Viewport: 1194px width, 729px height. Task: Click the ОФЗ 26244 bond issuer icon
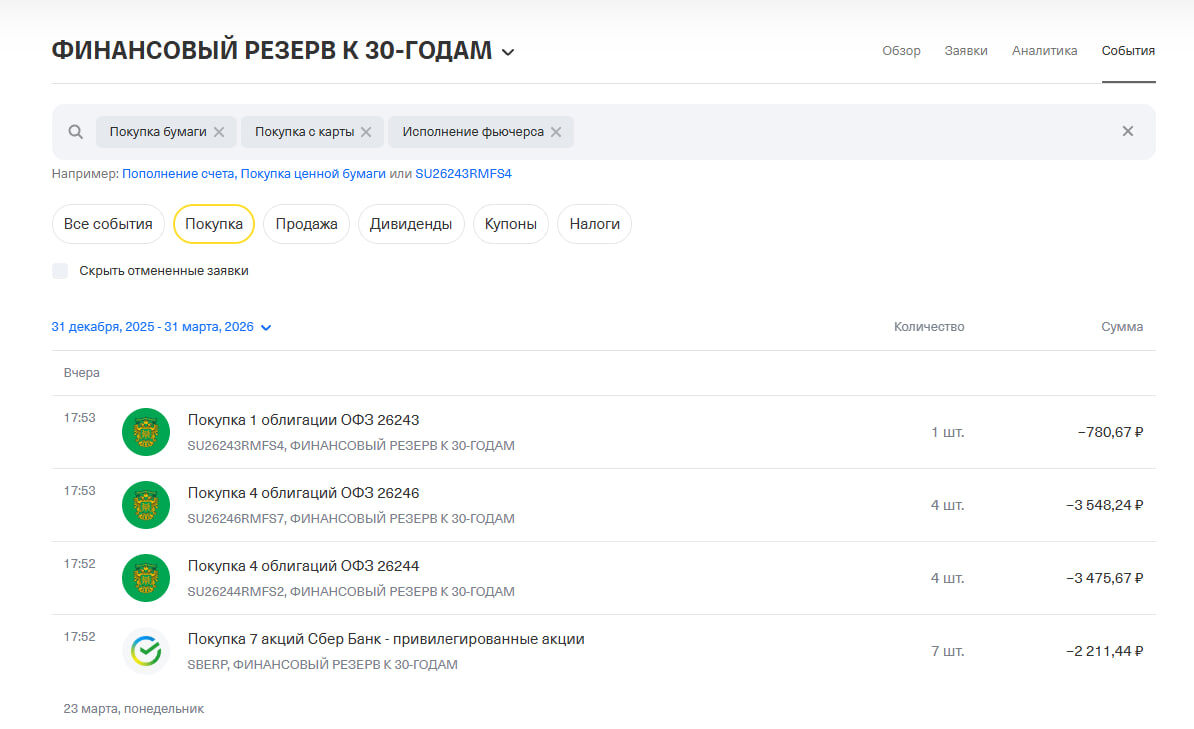click(x=146, y=578)
